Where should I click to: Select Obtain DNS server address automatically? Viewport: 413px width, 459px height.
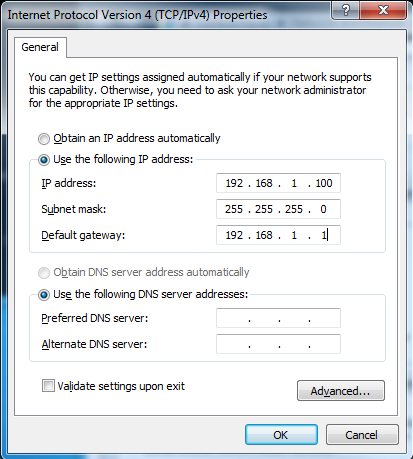coord(44,273)
